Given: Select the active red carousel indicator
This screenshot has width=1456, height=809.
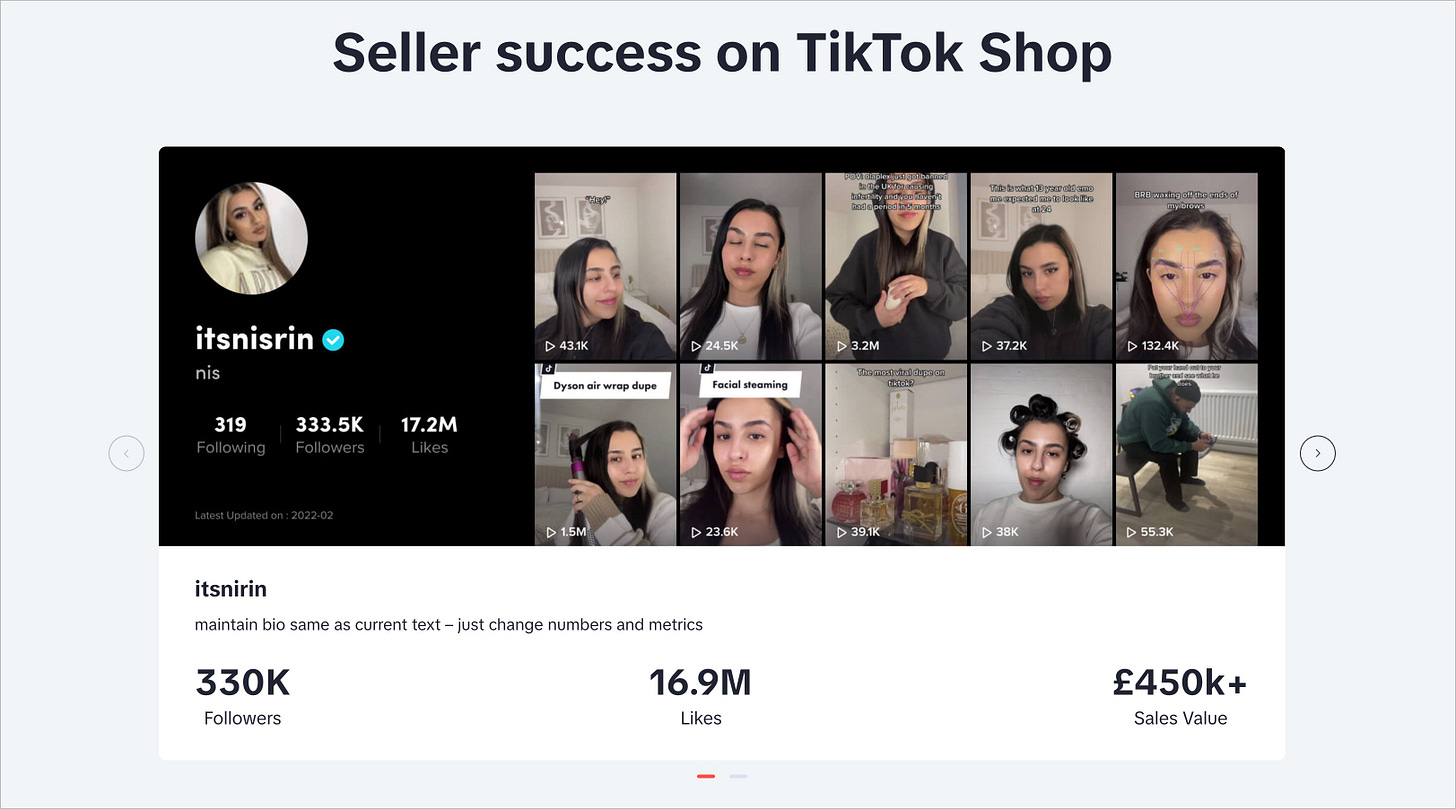Looking at the screenshot, I should point(706,776).
